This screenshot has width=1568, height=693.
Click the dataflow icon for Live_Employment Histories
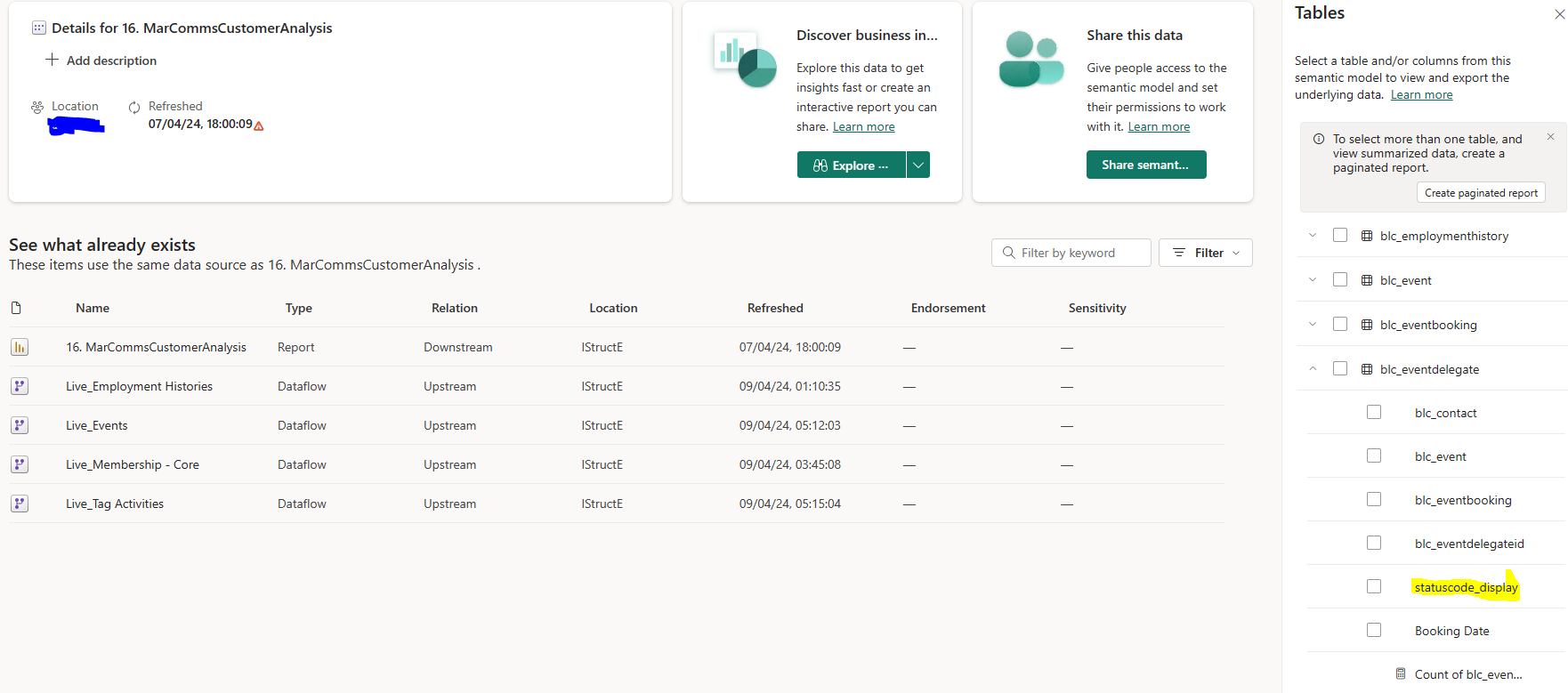(20, 386)
